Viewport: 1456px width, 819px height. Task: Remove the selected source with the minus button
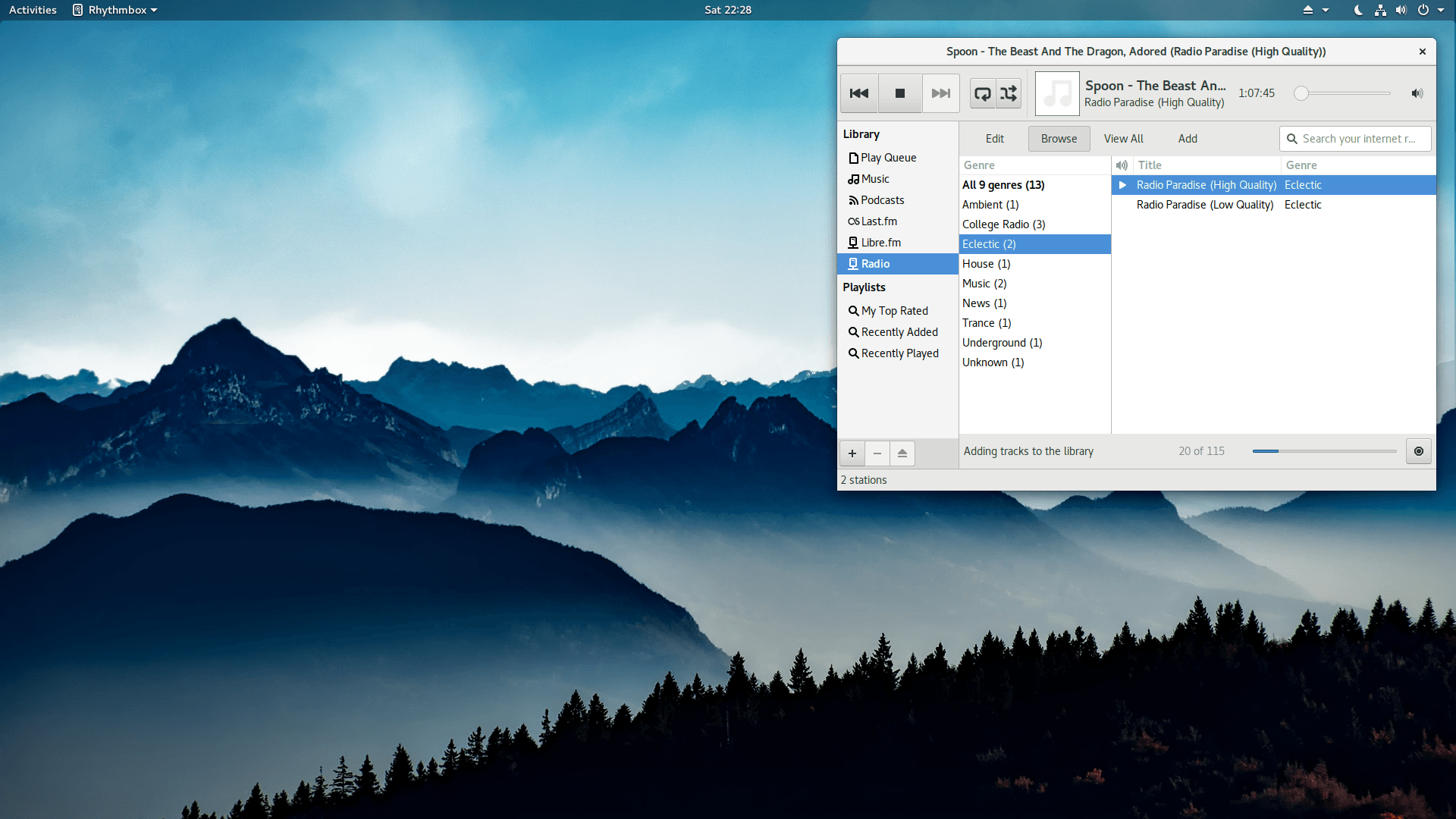877,453
